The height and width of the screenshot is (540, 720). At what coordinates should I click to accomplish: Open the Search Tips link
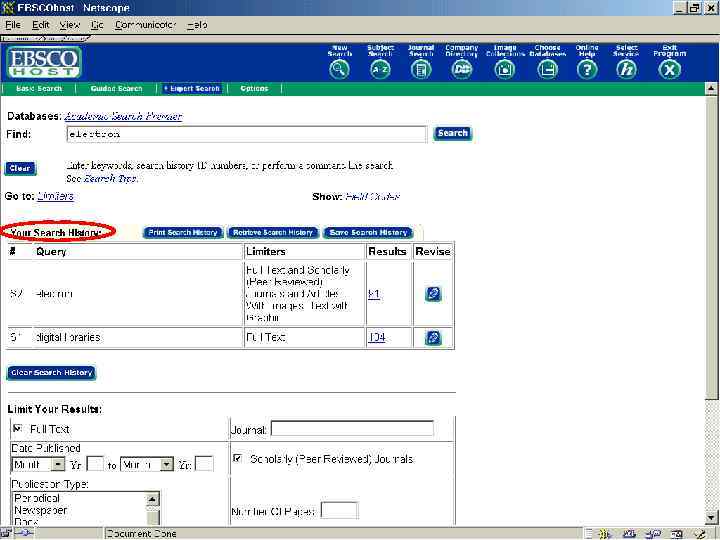[x=110, y=179]
